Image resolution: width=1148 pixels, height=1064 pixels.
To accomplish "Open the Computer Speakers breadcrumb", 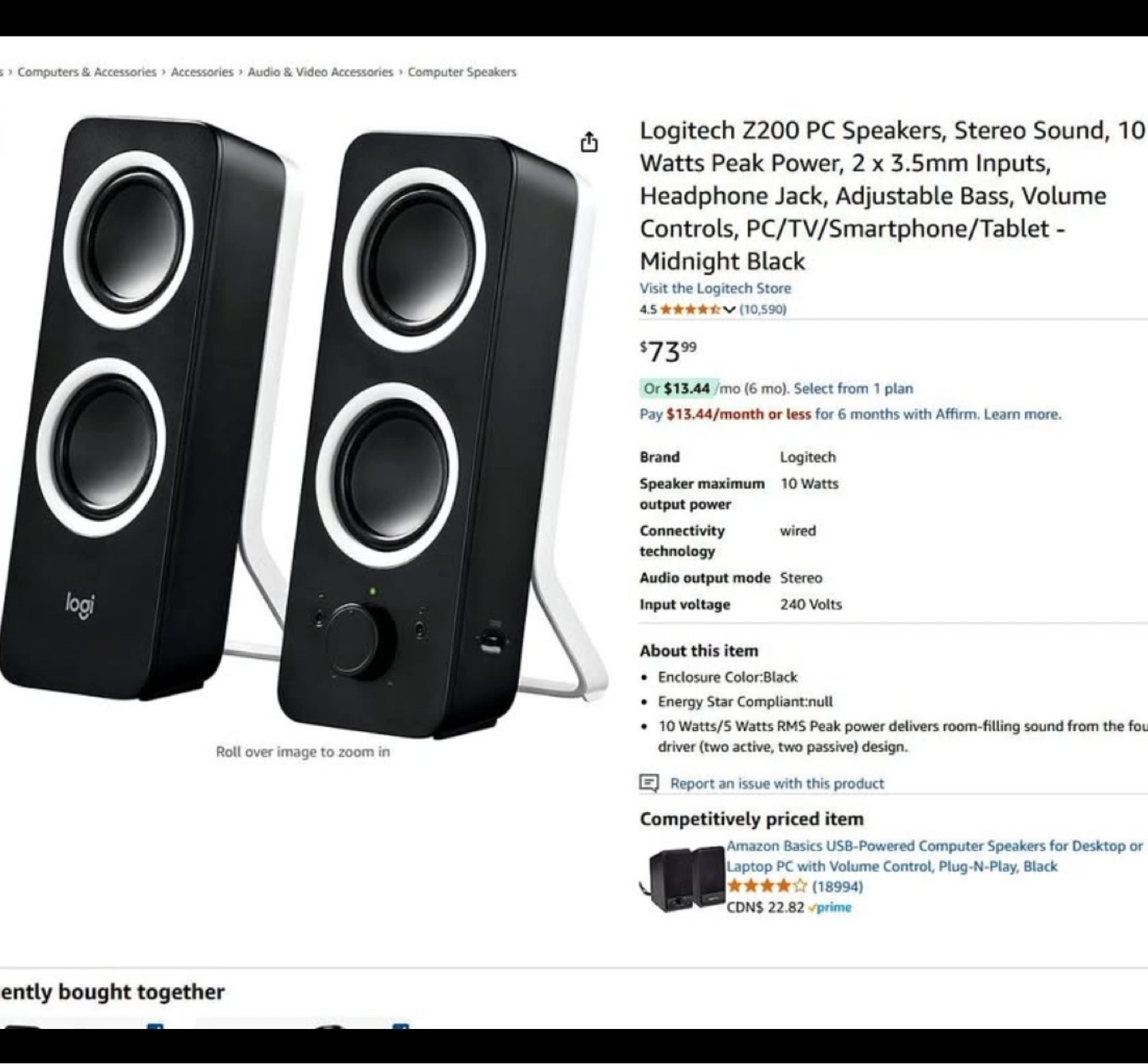I will coord(462,72).
